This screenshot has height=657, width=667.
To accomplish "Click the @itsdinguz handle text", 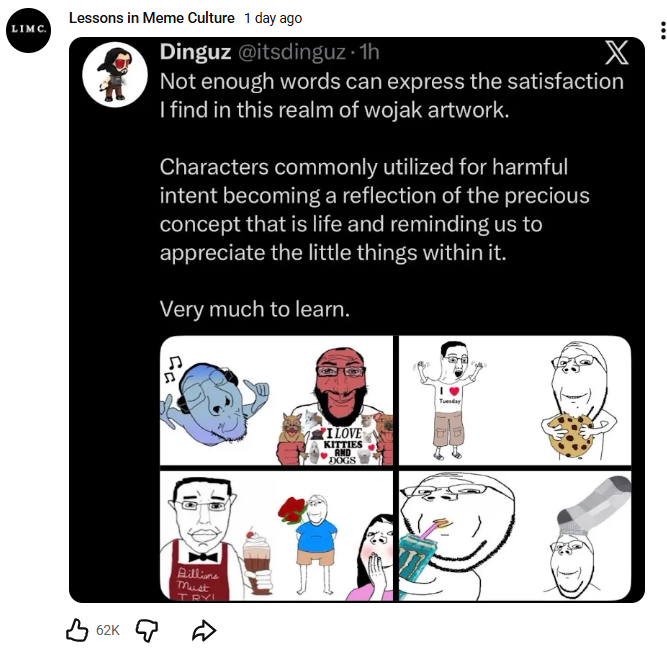I will [x=291, y=52].
